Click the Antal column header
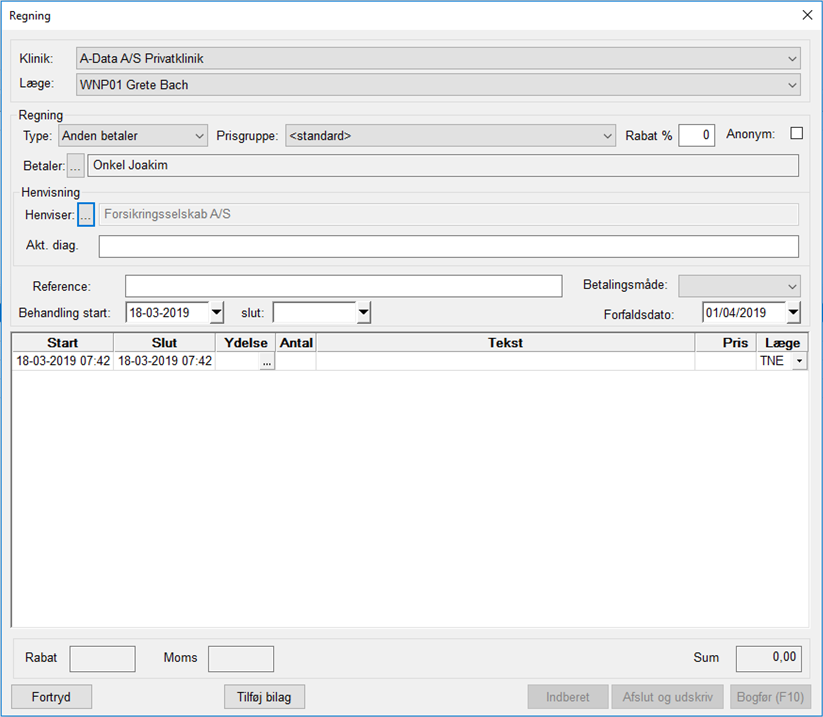This screenshot has height=717, width=823. (x=296, y=343)
